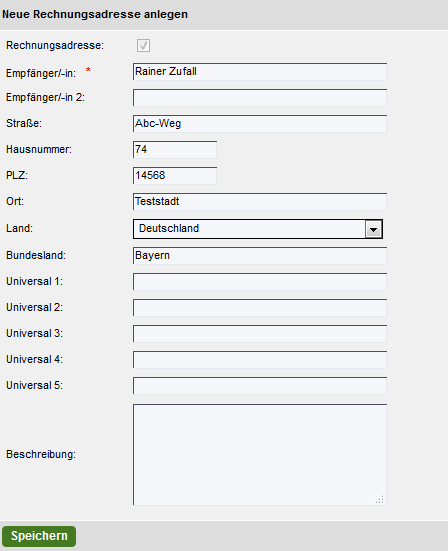Save the address with Speichern button
The image size is (448, 551).
39,536
